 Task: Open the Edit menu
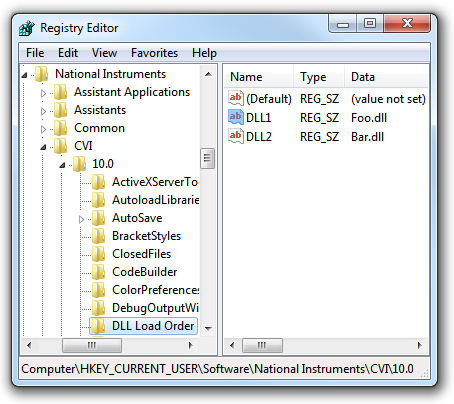[x=68, y=53]
